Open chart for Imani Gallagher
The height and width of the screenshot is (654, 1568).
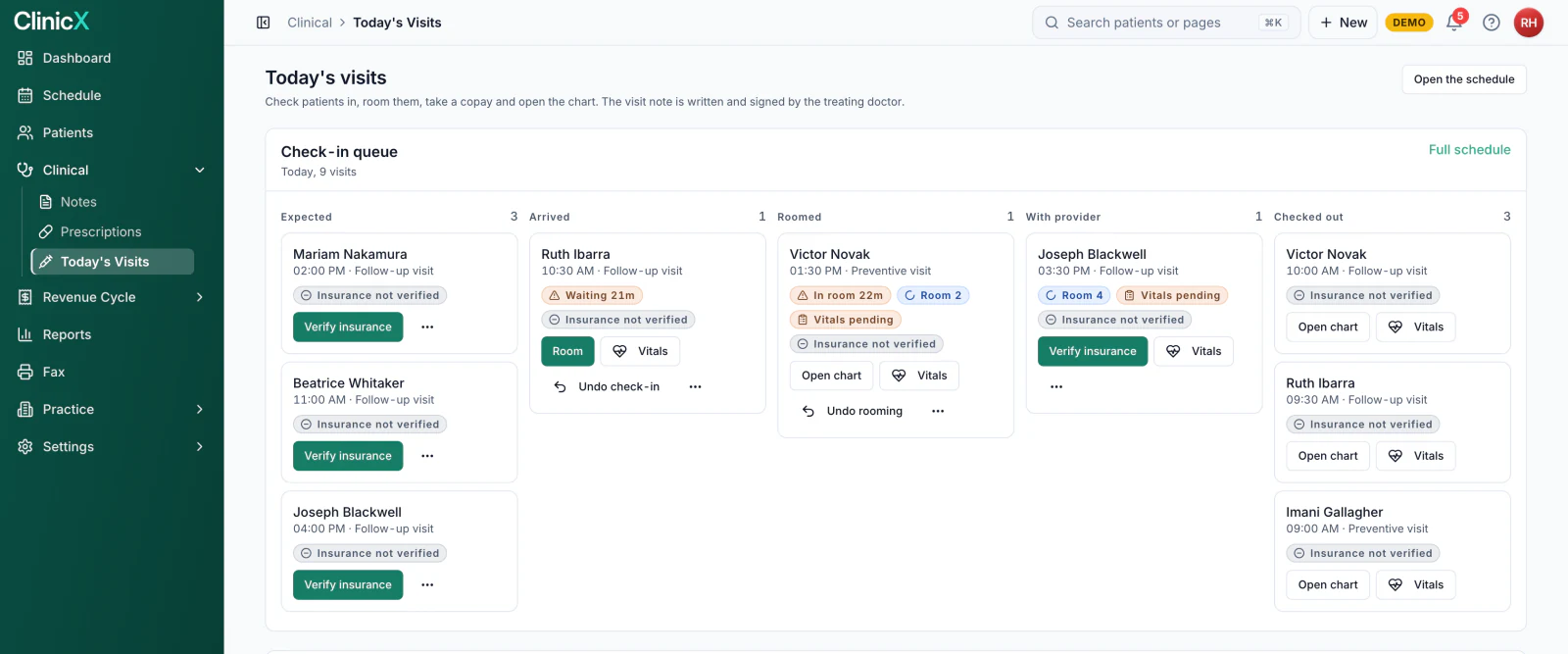coord(1328,585)
